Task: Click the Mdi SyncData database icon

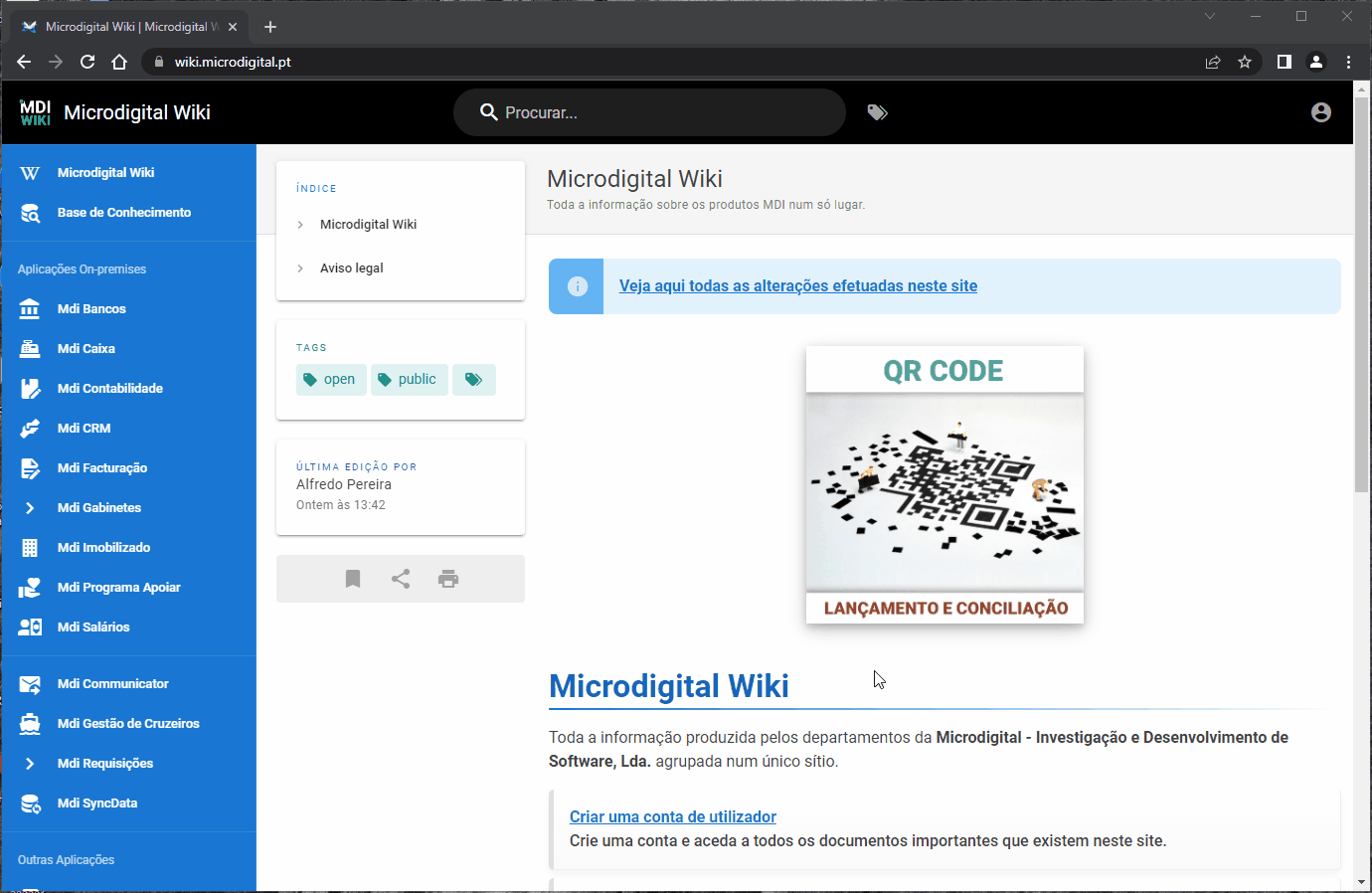Action: [30, 804]
